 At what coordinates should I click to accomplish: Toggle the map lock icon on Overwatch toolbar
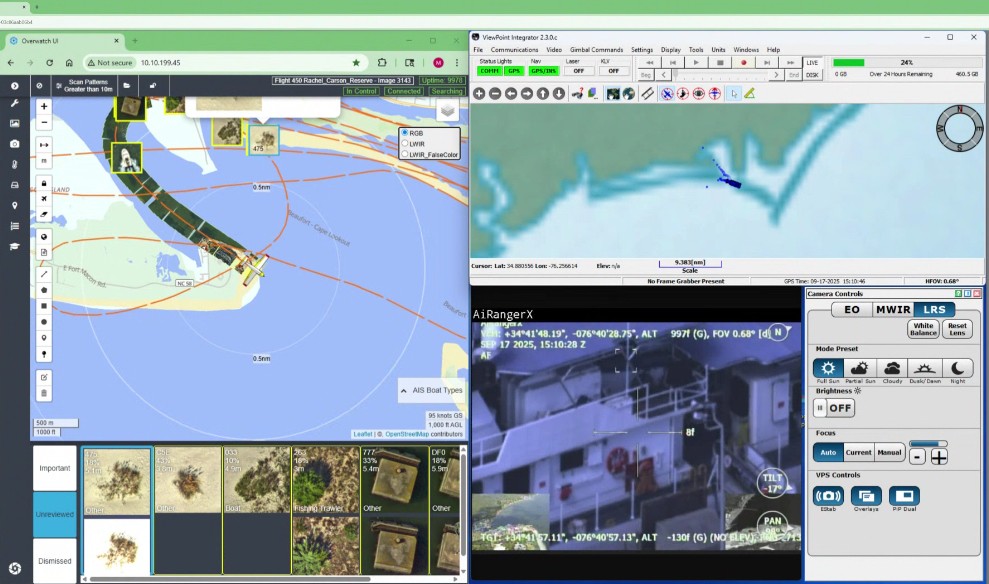(x=153, y=85)
